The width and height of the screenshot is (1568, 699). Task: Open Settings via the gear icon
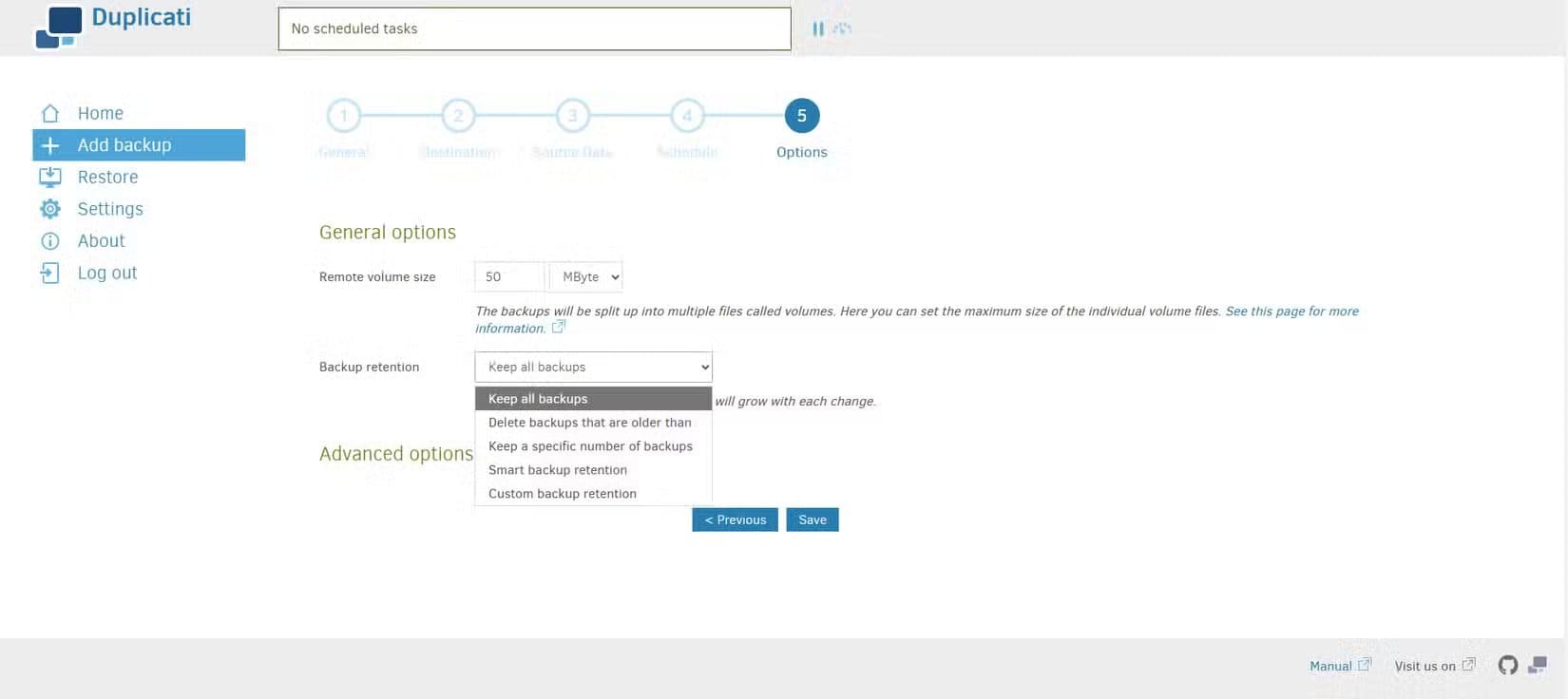tap(50, 209)
